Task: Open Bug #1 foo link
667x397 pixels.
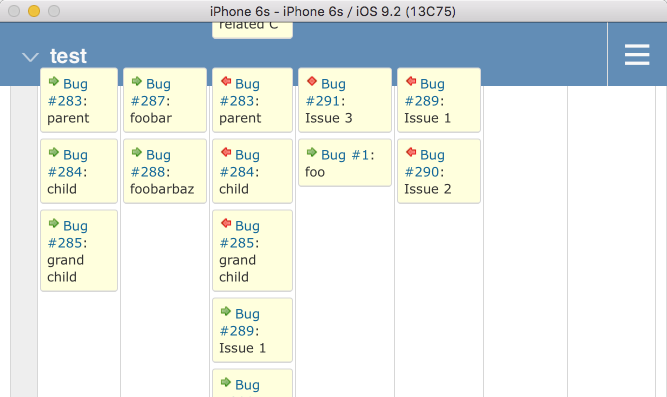Action: click(348, 155)
